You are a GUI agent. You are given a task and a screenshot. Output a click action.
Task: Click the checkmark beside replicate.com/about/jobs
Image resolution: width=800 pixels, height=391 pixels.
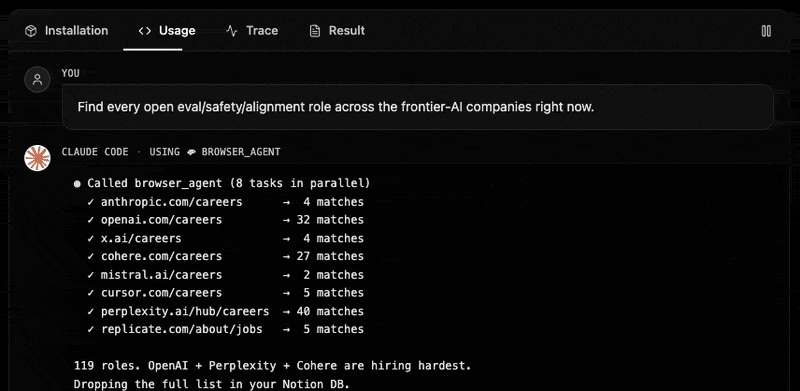pyautogui.click(x=91, y=329)
